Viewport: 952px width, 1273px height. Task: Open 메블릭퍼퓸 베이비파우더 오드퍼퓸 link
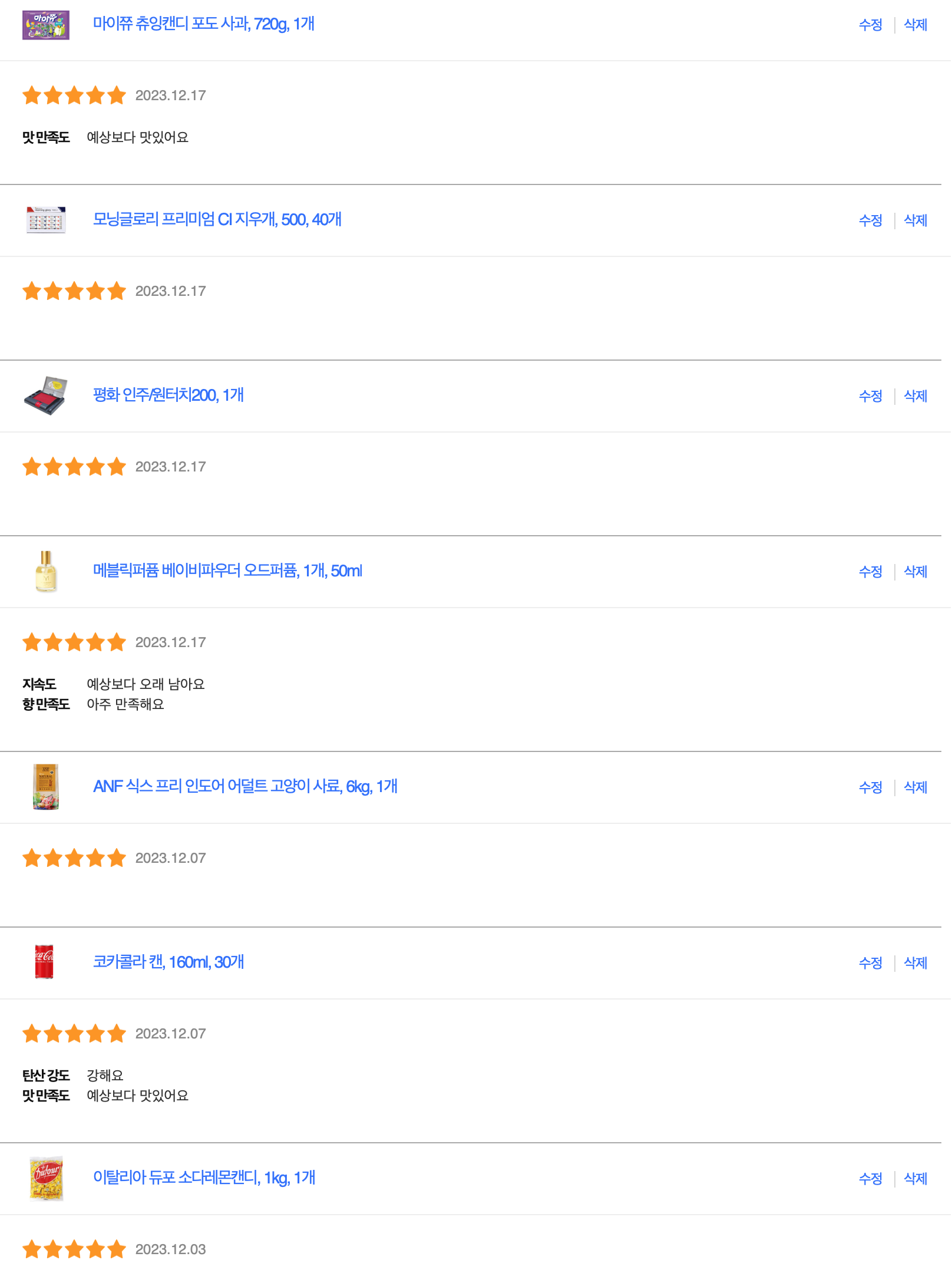(227, 571)
